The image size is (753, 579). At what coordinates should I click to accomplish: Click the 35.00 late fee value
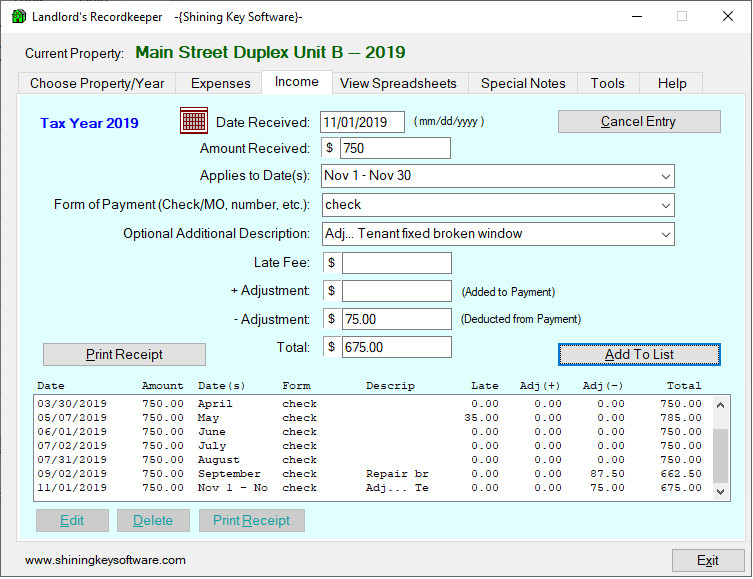point(481,418)
